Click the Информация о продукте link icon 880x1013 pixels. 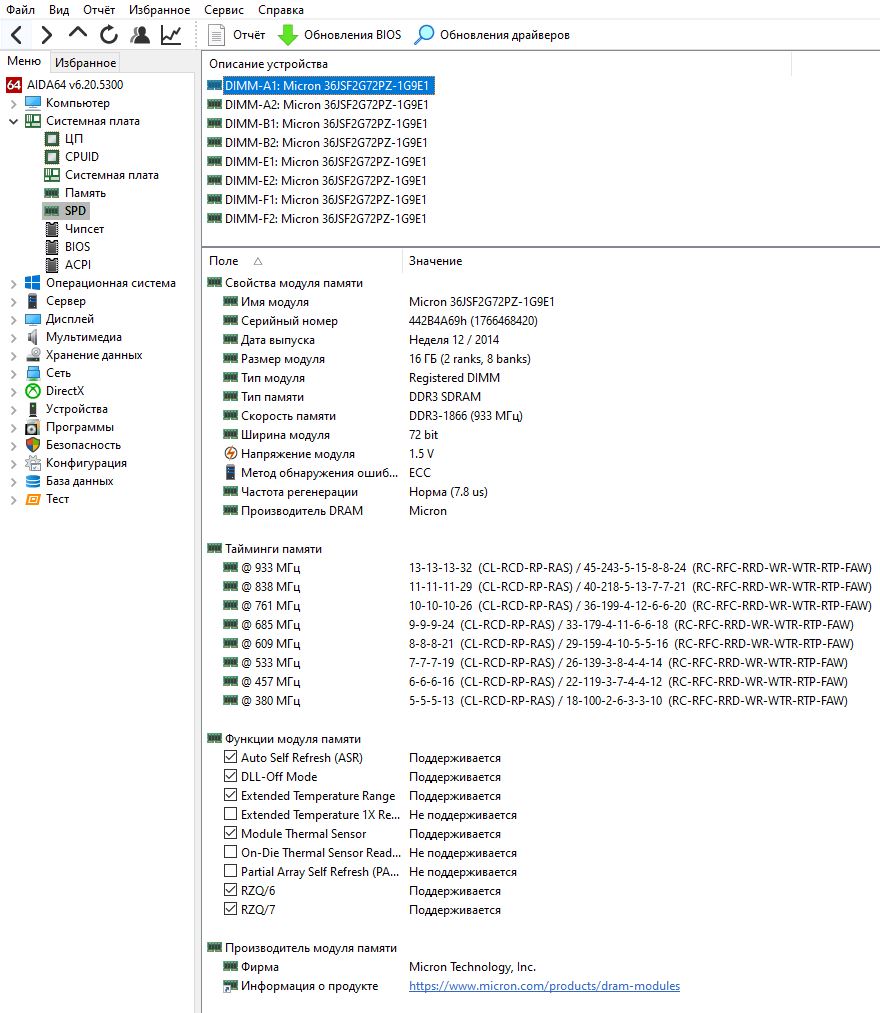230,987
